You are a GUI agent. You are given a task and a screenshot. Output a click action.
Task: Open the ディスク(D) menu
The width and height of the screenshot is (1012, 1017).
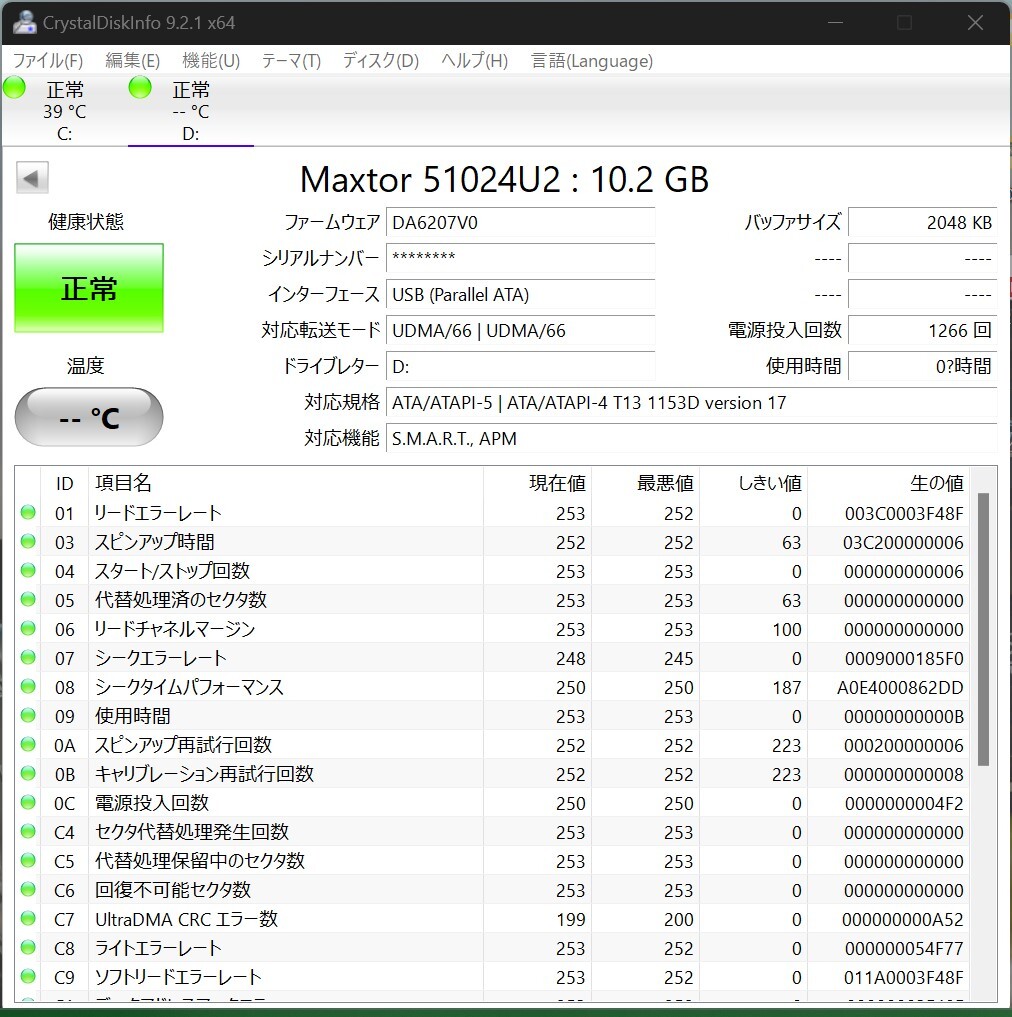click(x=380, y=61)
